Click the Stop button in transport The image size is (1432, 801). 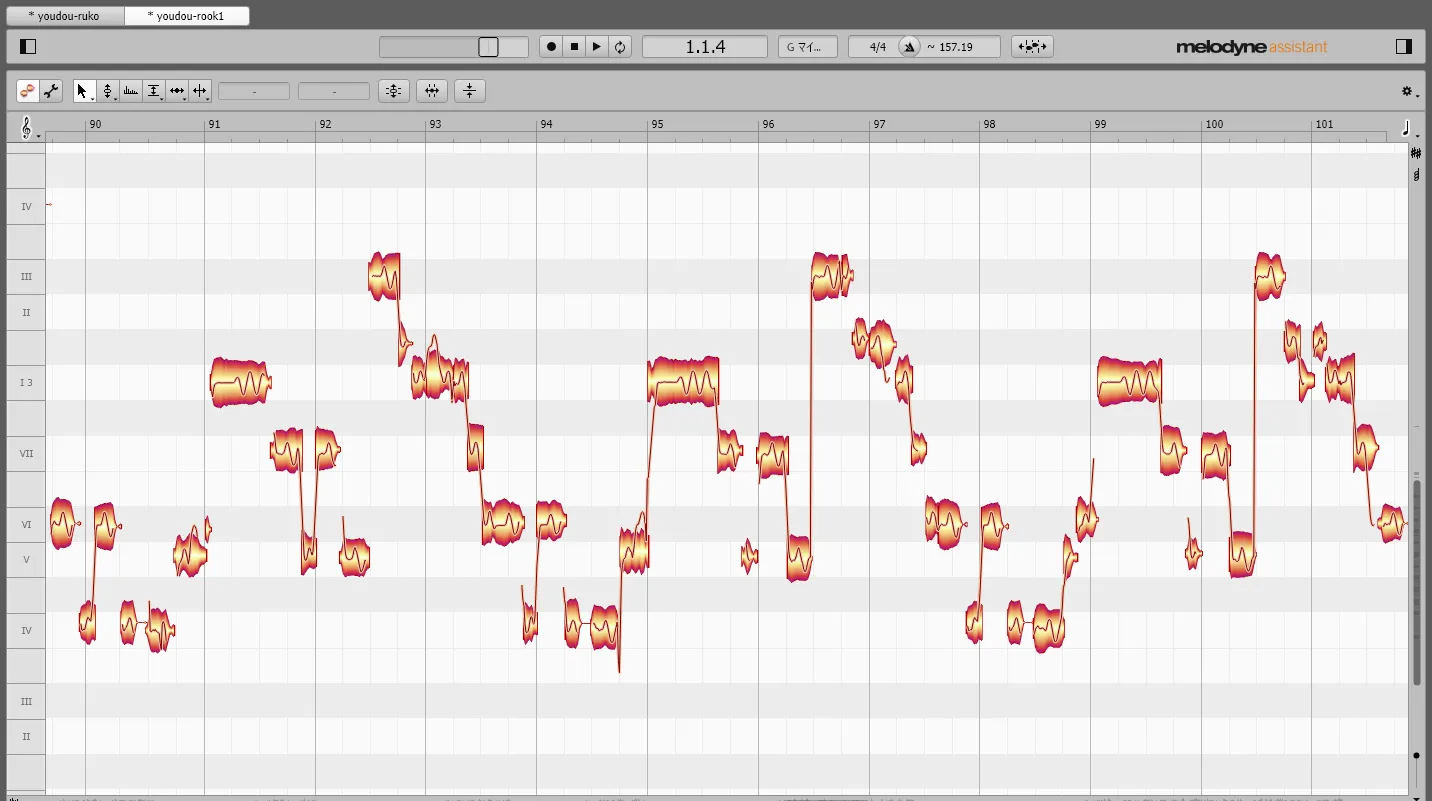click(574, 47)
